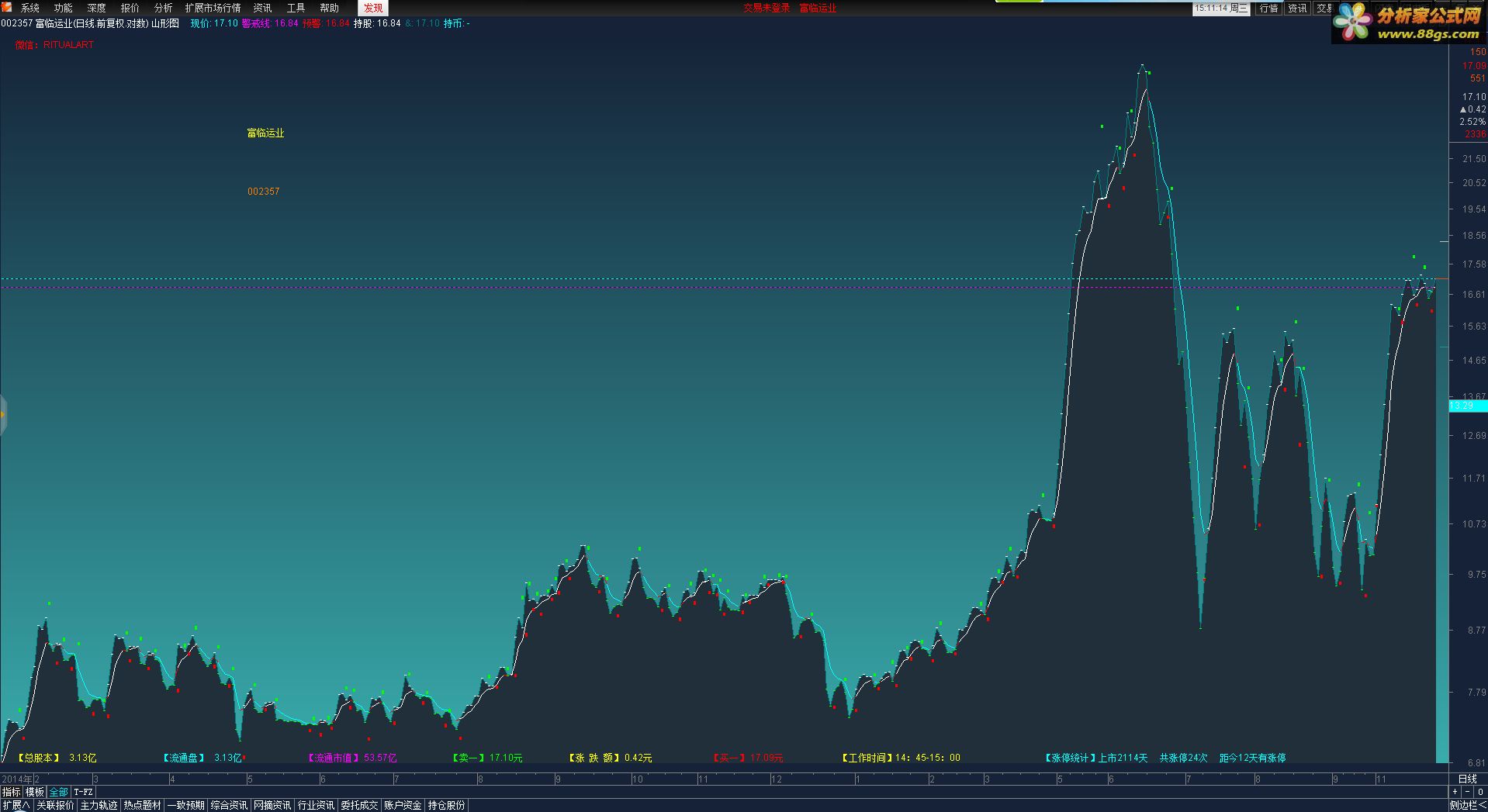Image resolution: width=1488 pixels, height=812 pixels.
Task: Click the 【卖一】 17.10元 readout
Action: pos(487,758)
